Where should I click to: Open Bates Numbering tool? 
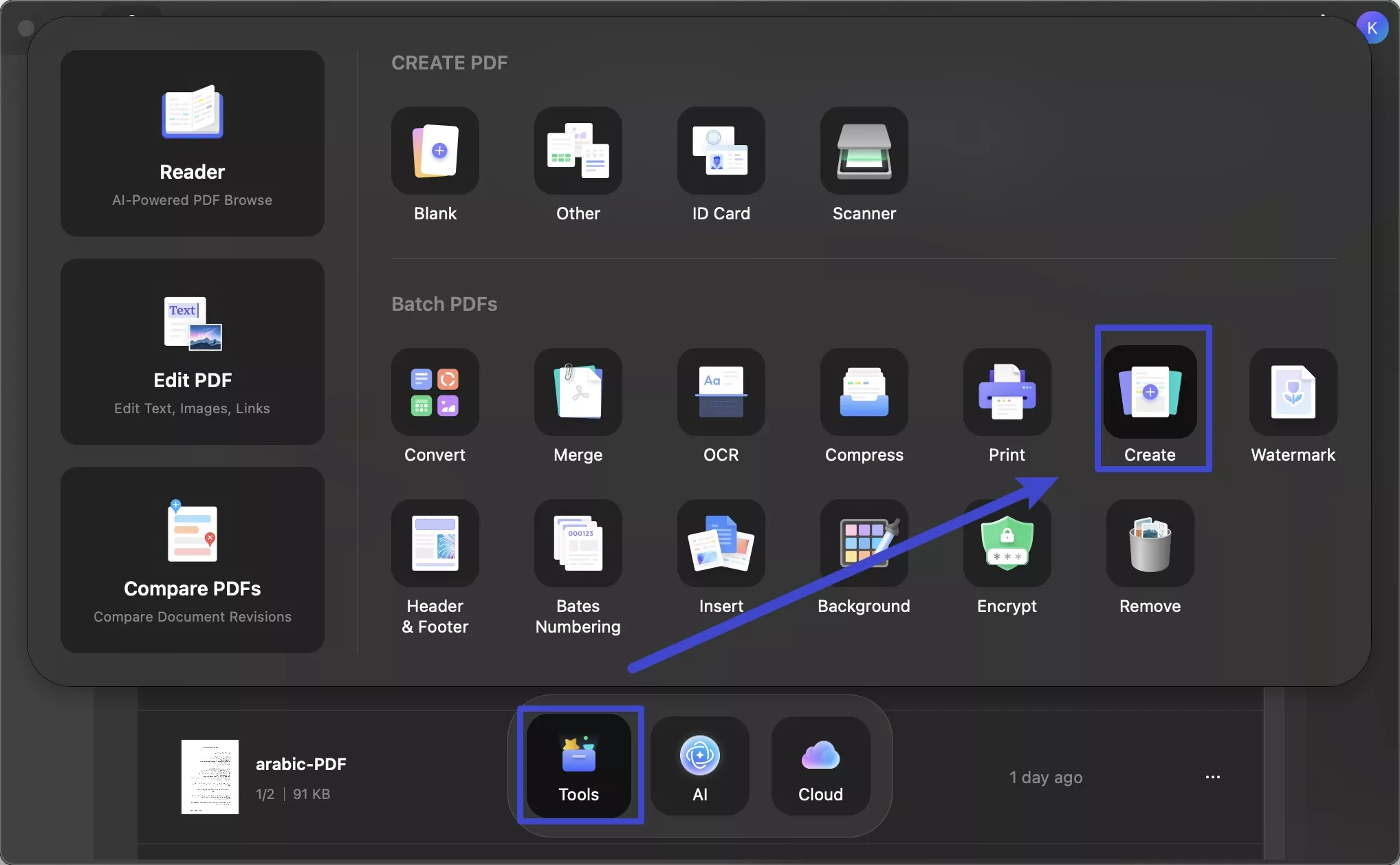(x=578, y=544)
